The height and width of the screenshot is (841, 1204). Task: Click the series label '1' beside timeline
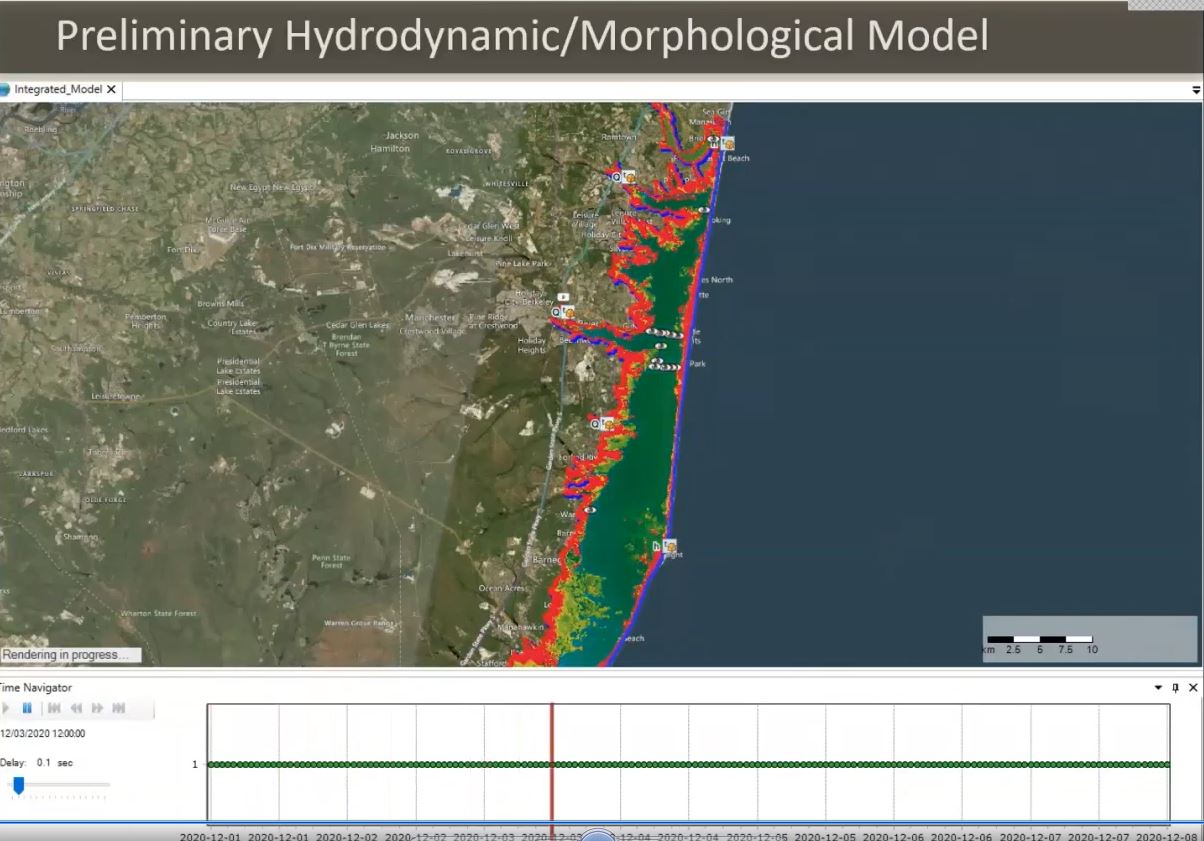pos(195,765)
